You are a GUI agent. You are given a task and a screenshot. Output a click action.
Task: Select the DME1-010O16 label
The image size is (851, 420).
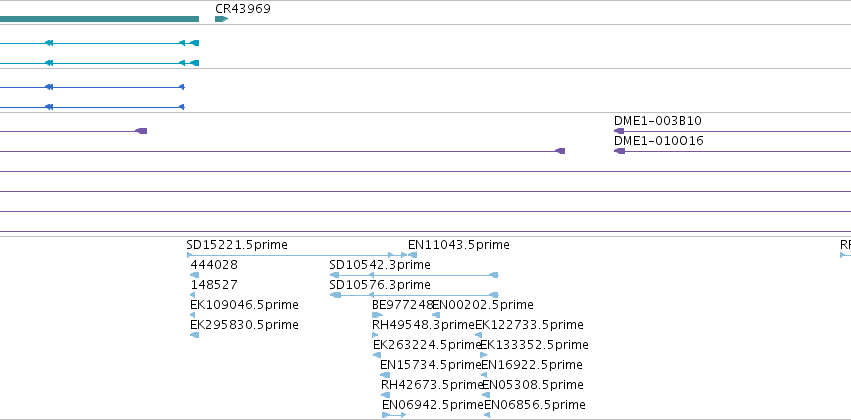[x=659, y=141]
